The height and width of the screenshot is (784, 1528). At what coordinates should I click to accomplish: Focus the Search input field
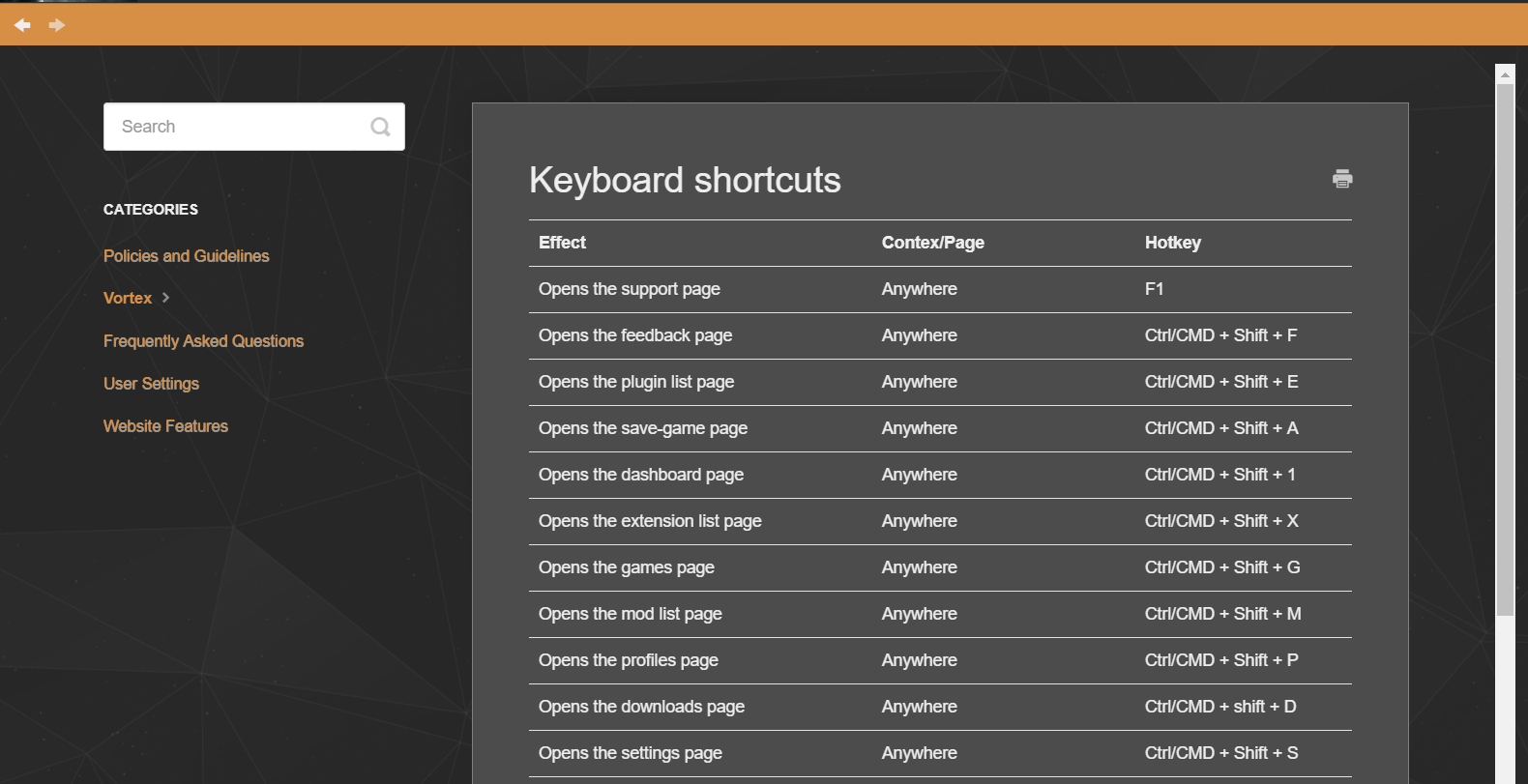tap(254, 127)
